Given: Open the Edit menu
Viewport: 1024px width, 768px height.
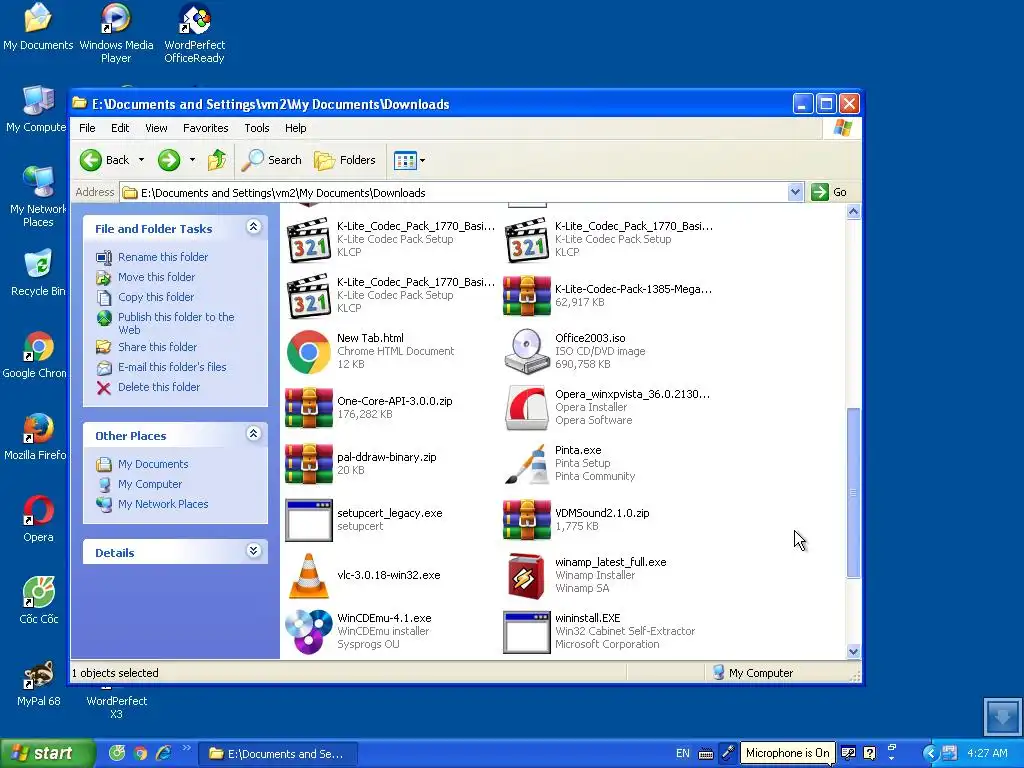Looking at the screenshot, I should point(120,128).
